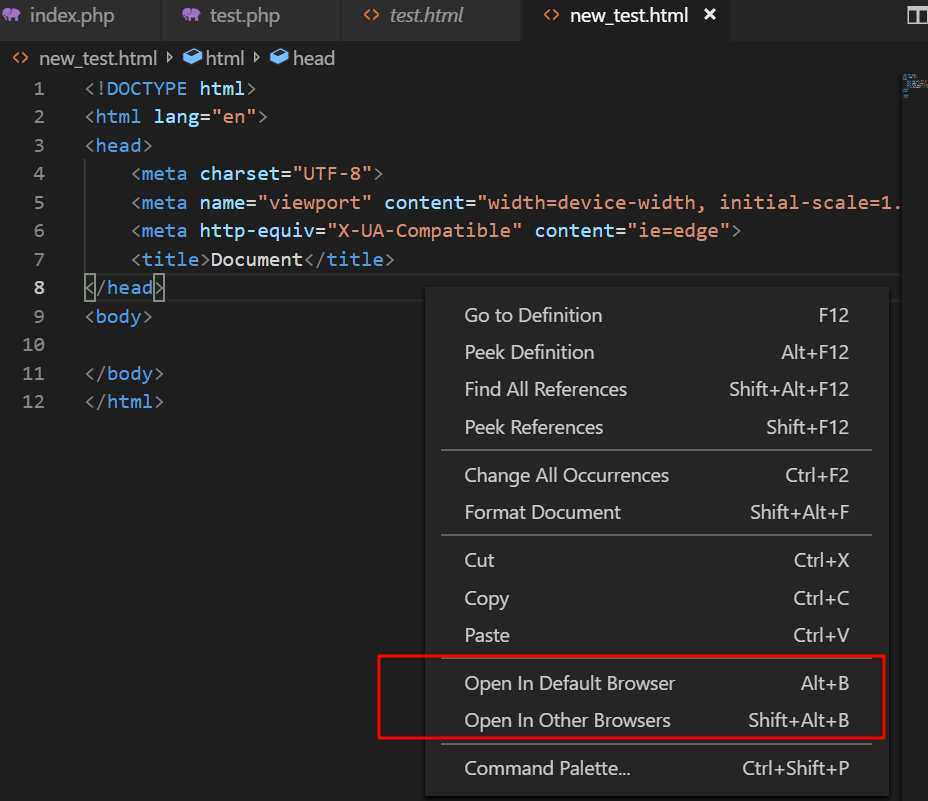Click the lang attribute on line 2
Image resolution: width=928 pixels, height=801 pixels.
176,117
